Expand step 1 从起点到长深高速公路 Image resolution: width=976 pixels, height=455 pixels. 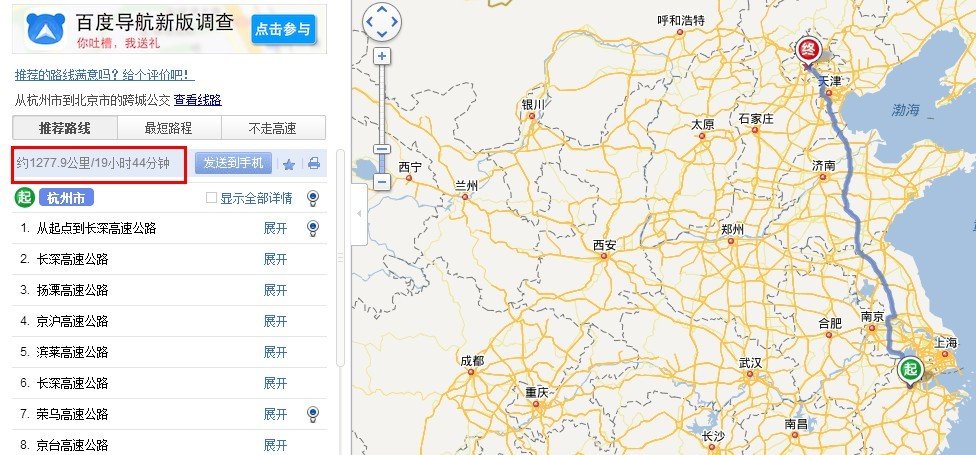click(275, 228)
